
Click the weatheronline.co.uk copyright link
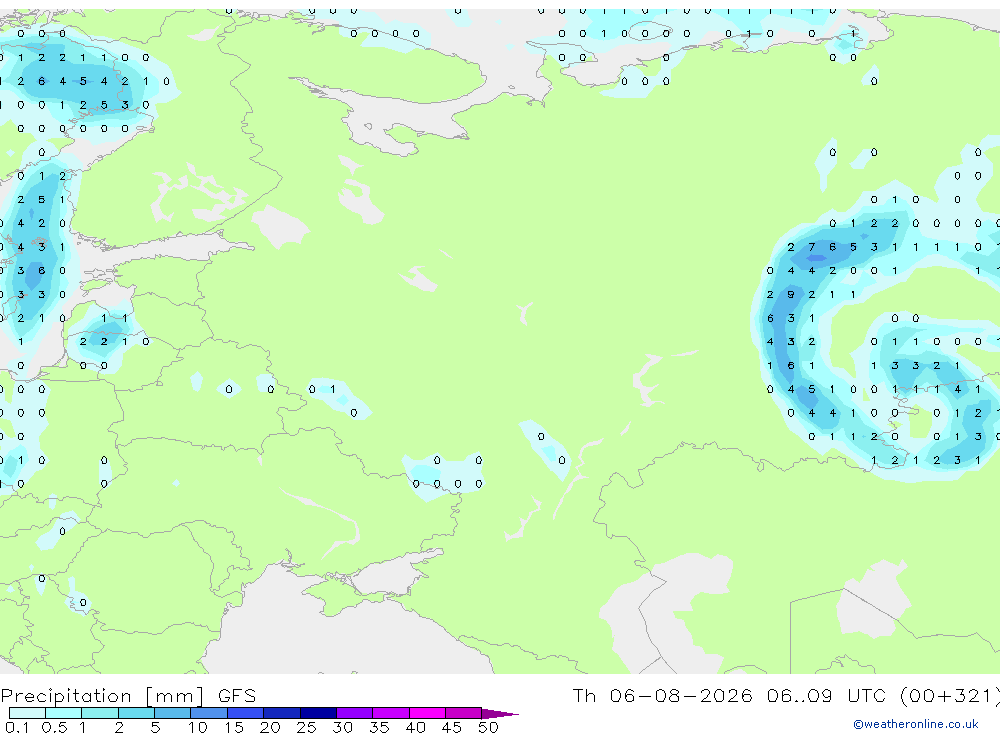click(x=916, y=724)
